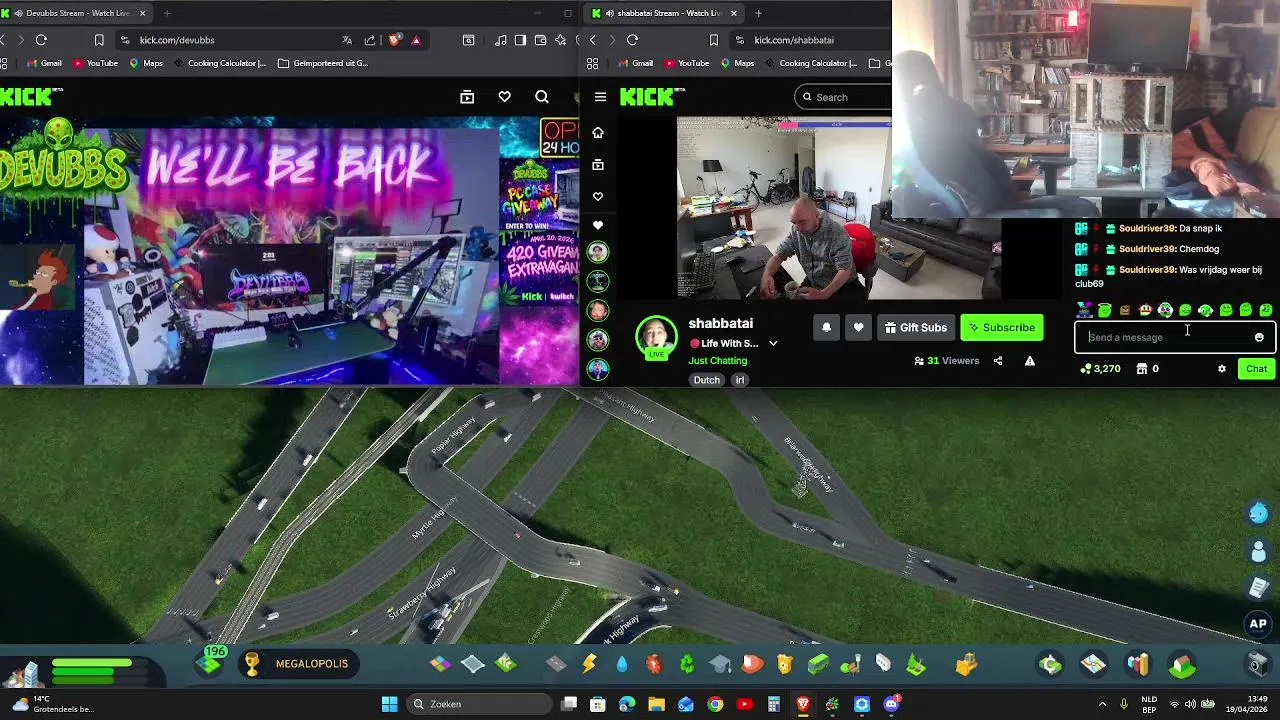The width and height of the screenshot is (1280, 720).
Task: Click the Dutch language tag
Action: [707, 380]
